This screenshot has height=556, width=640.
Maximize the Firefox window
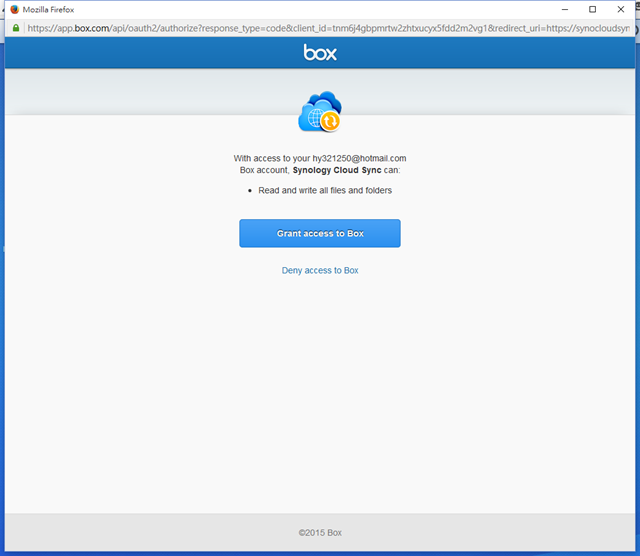coord(592,9)
